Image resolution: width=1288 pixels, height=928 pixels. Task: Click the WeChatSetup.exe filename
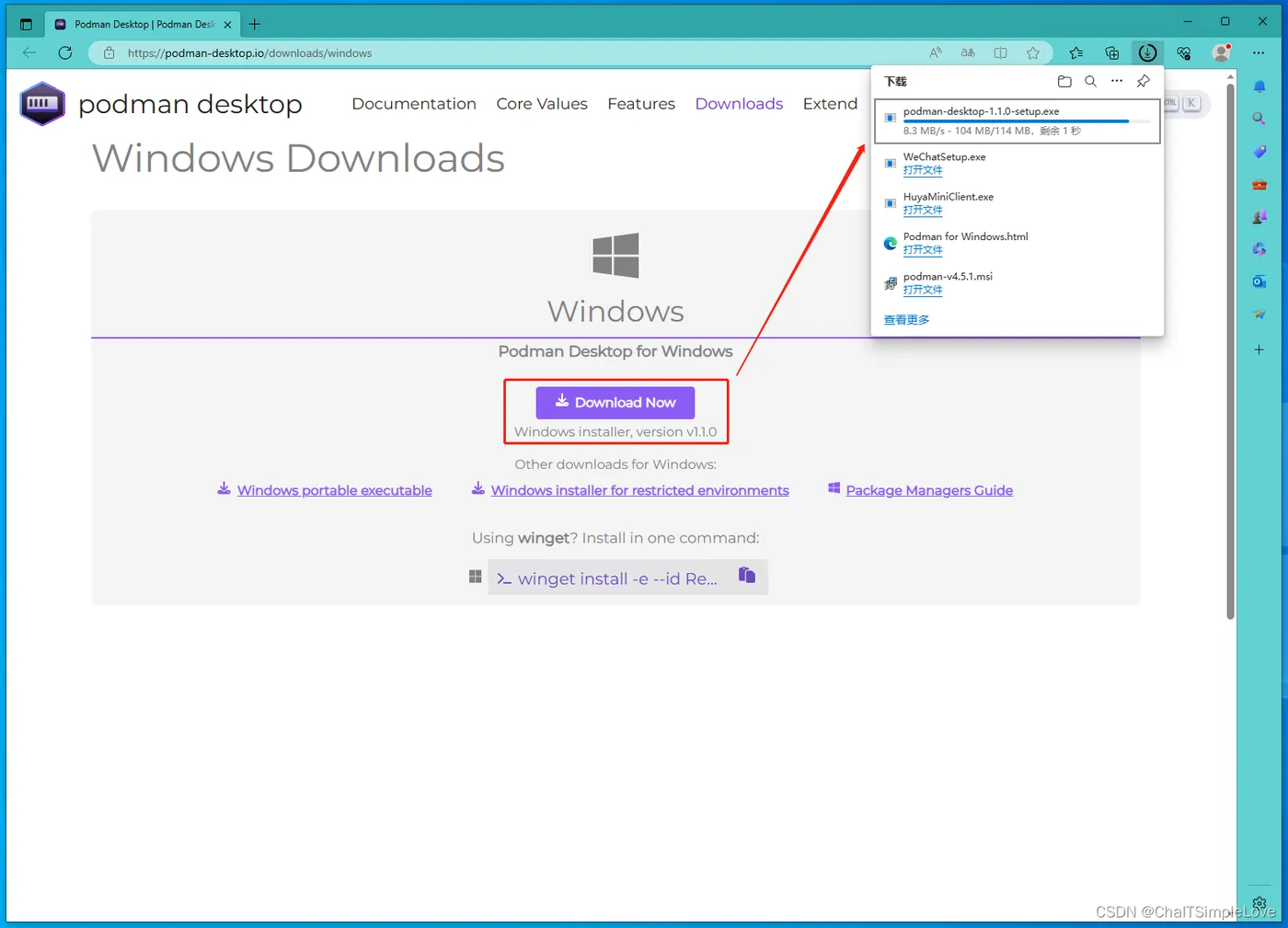tap(944, 157)
